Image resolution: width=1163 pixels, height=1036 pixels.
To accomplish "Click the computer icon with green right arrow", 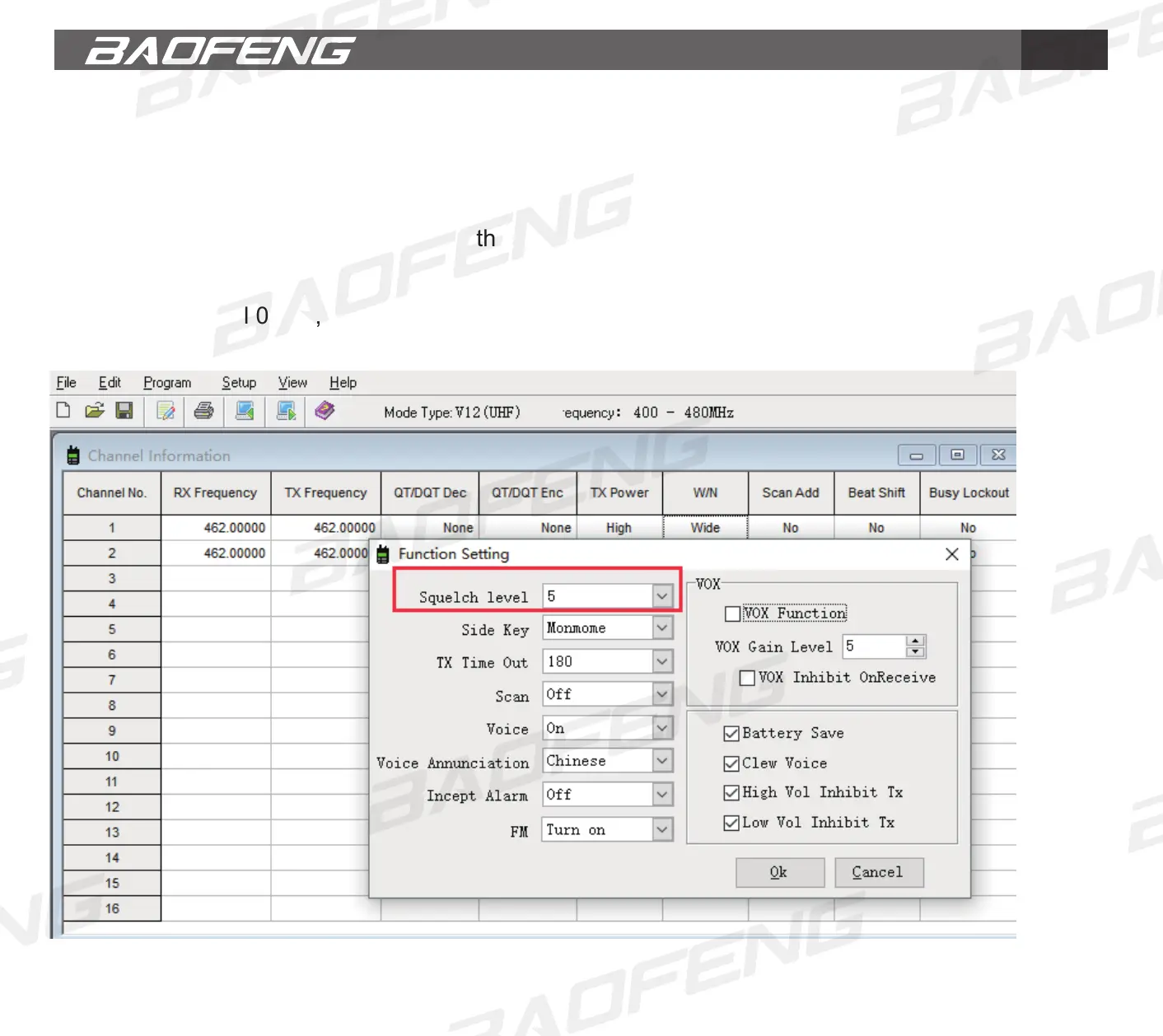I will (287, 410).
